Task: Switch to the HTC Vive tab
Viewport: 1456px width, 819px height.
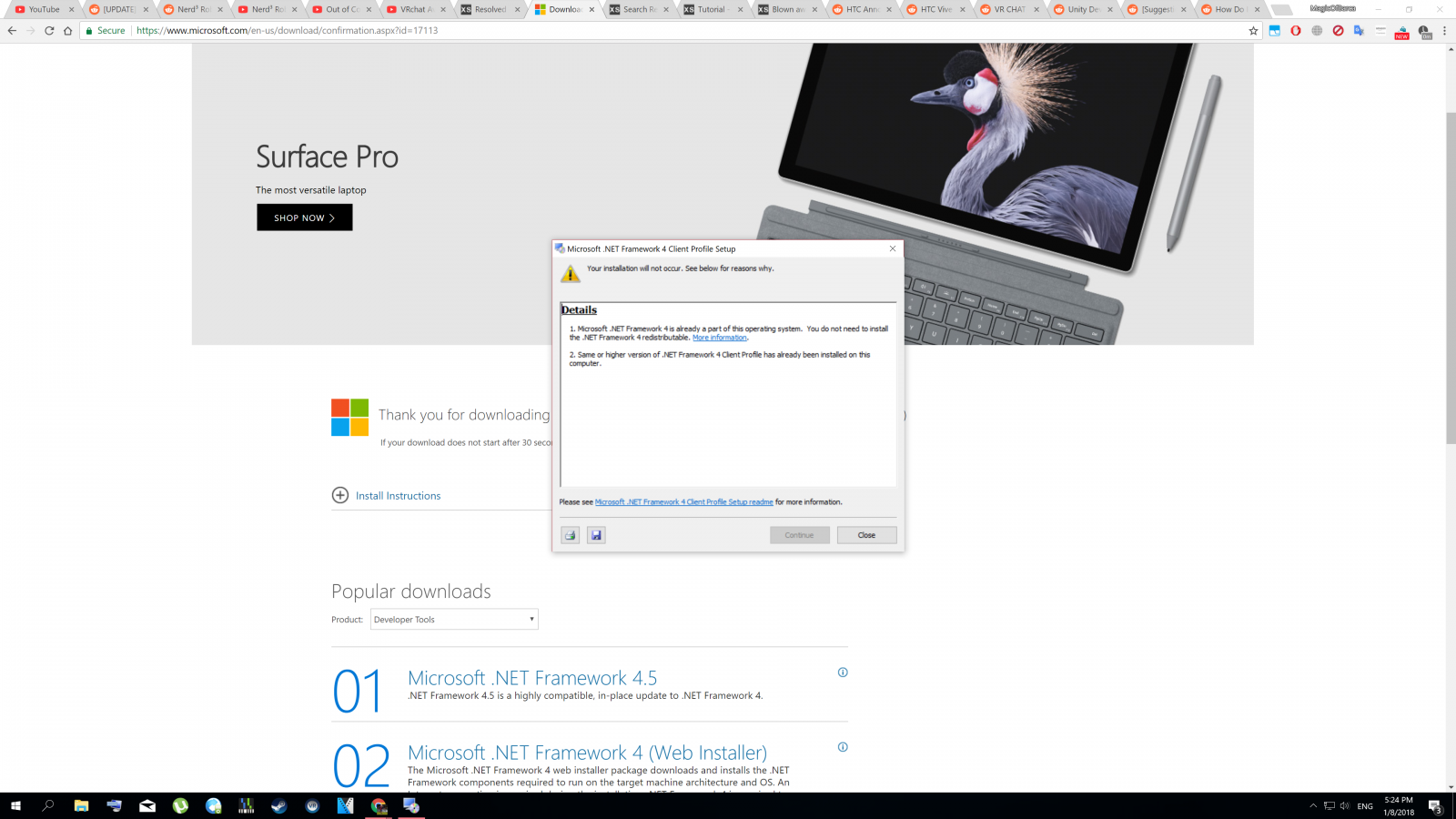Action: [x=935, y=9]
